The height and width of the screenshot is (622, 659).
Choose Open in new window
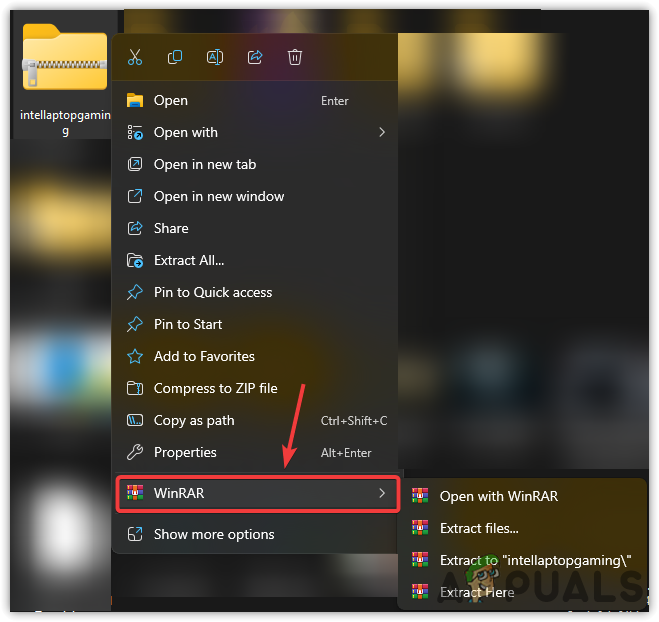tap(256, 196)
